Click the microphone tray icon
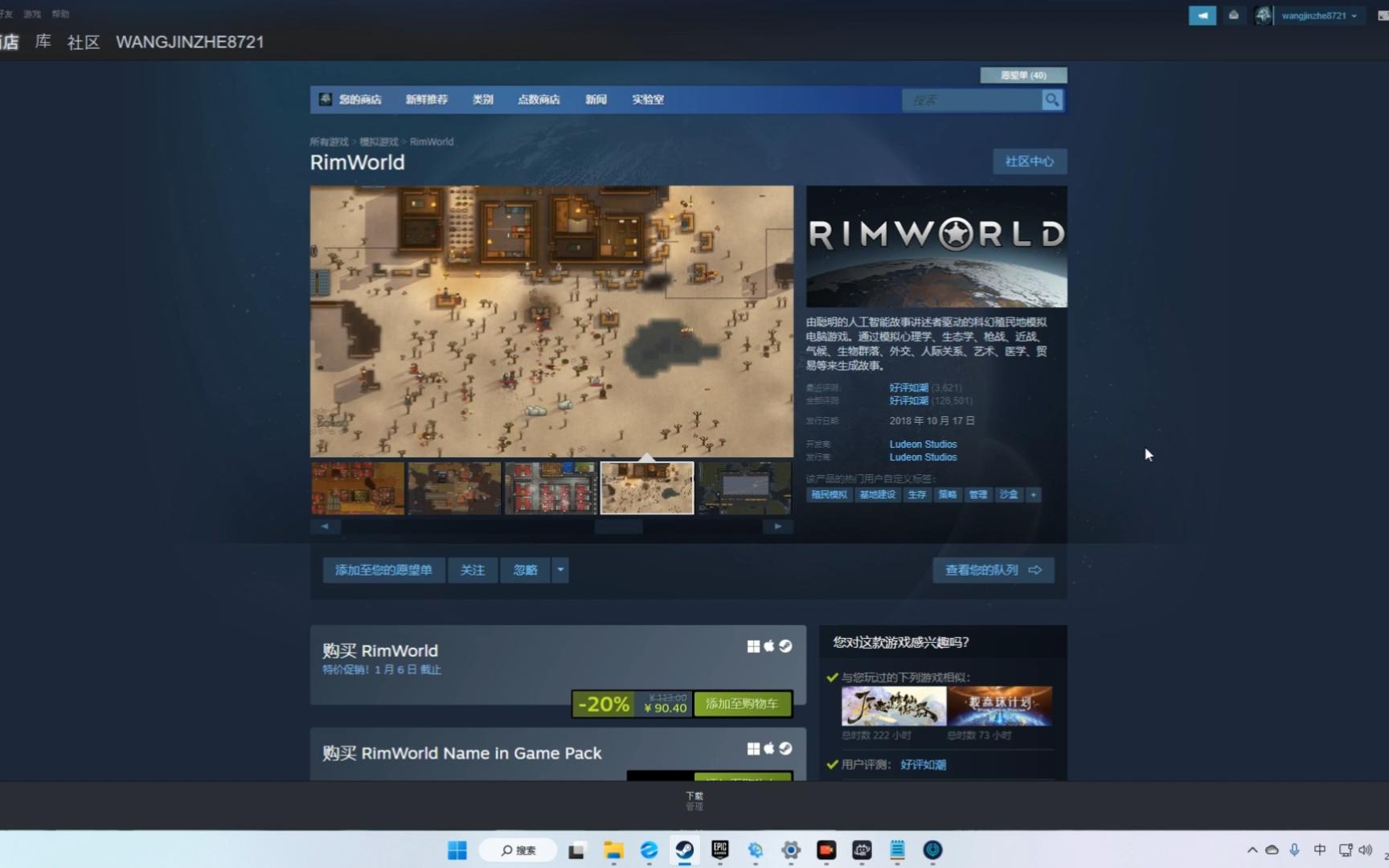1389x868 pixels. coord(1294,850)
